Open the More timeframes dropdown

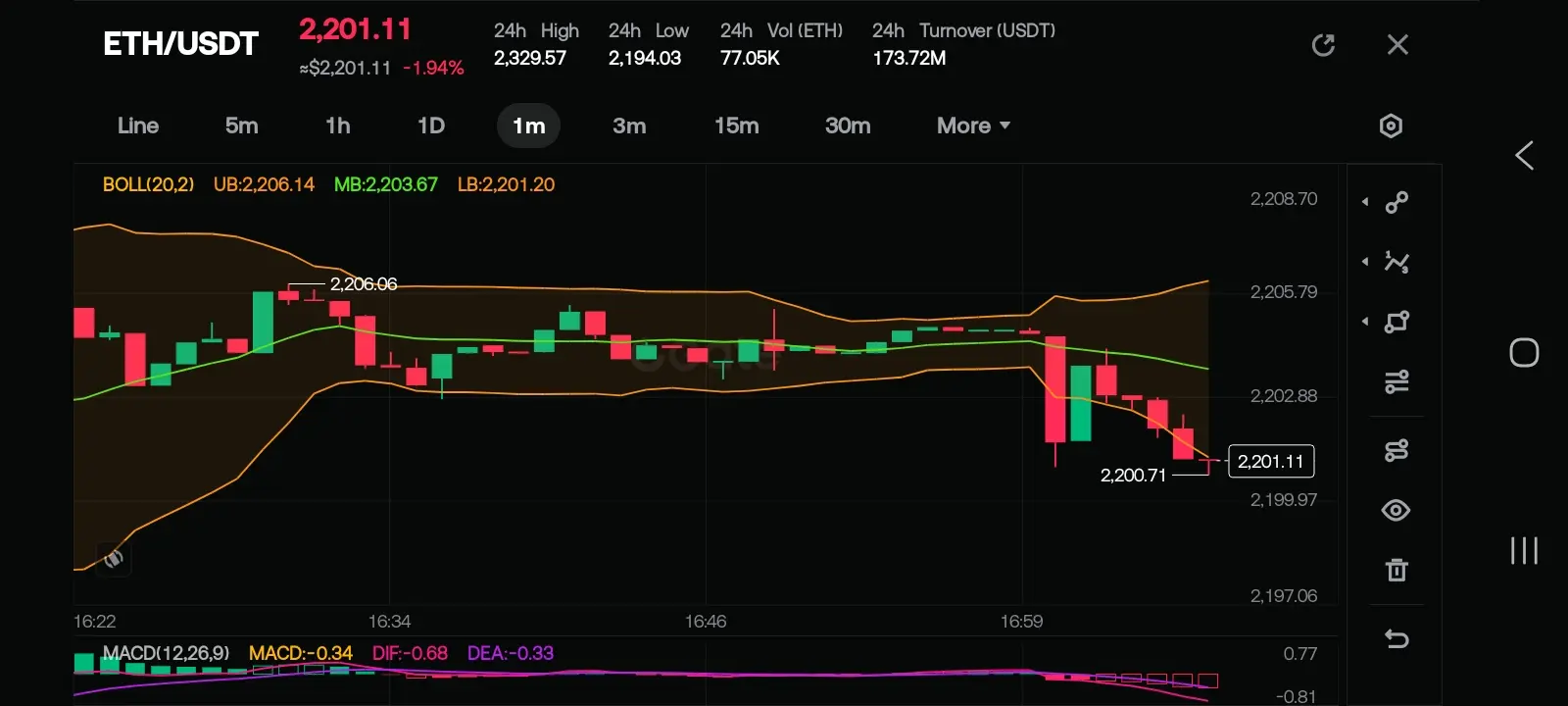coord(973,126)
